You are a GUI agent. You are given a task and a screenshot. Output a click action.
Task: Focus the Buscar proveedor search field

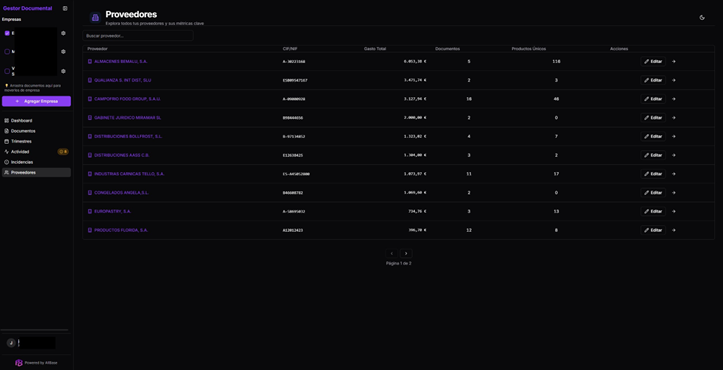click(x=138, y=36)
